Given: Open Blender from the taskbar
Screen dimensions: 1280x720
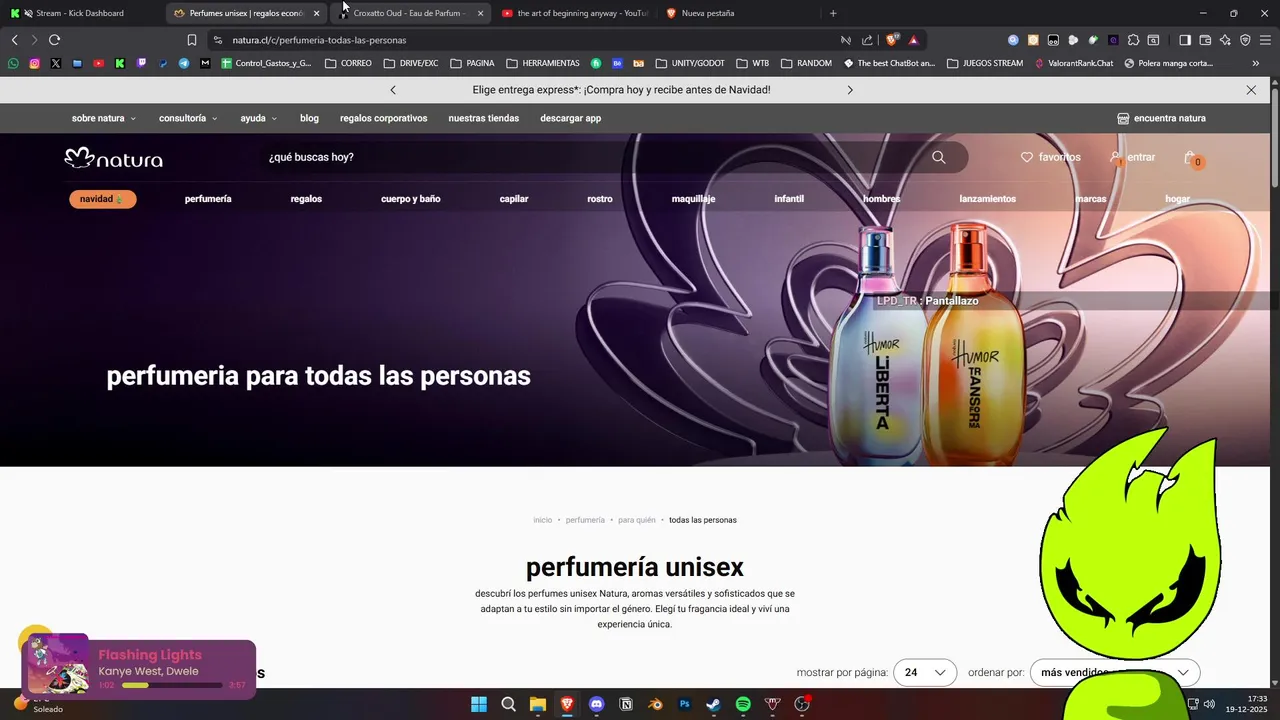Looking at the screenshot, I should (655, 704).
